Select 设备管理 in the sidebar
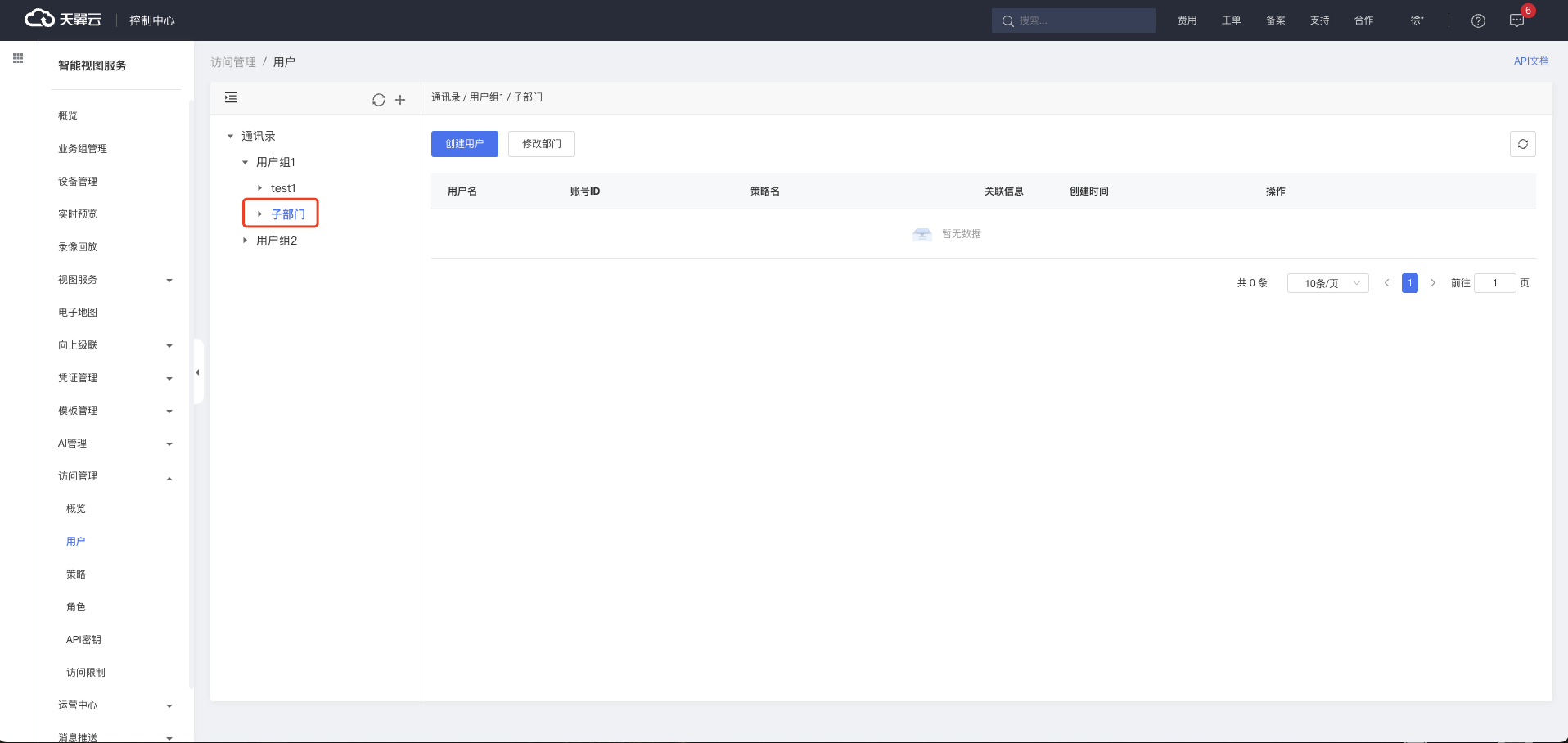The width and height of the screenshot is (1568, 743). [78, 182]
